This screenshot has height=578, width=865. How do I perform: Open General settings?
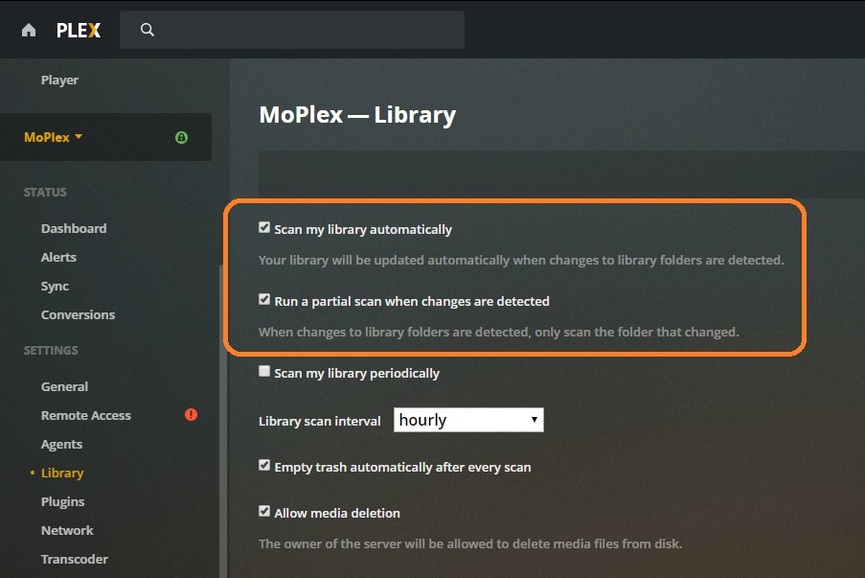pyautogui.click(x=65, y=387)
